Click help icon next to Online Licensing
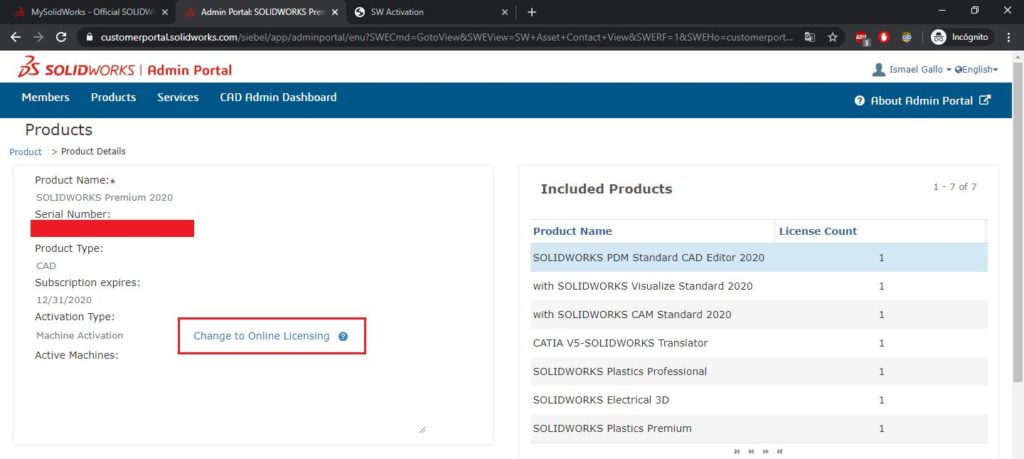Image resolution: width=1024 pixels, height=459 pixels. click(x=343, y=336)
